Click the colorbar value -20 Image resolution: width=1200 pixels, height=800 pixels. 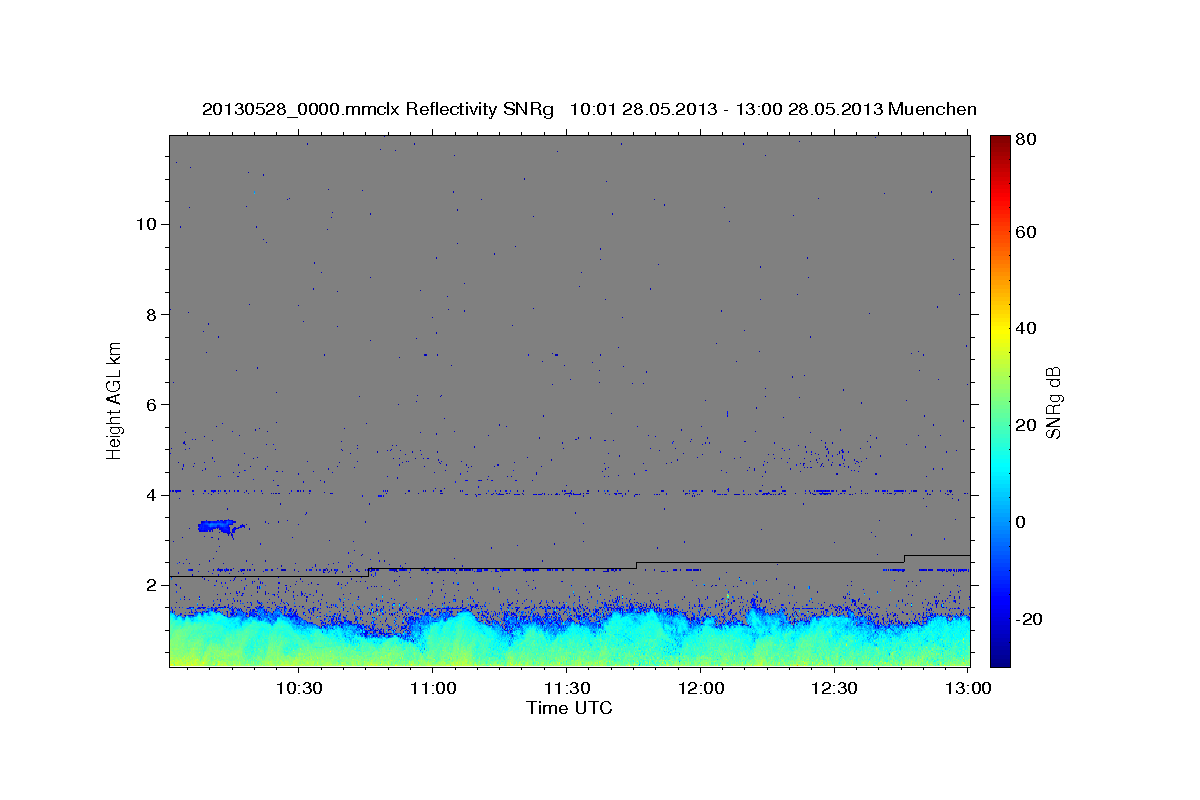[1028, 619]
